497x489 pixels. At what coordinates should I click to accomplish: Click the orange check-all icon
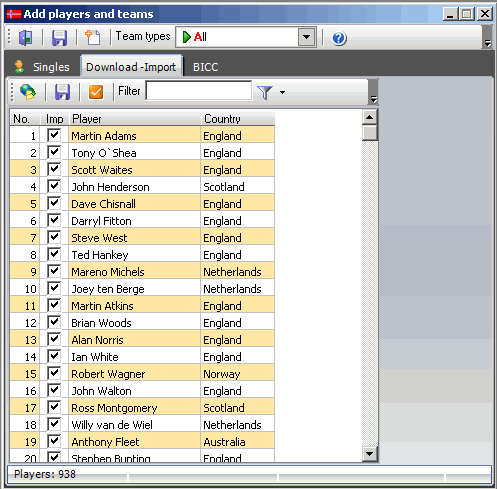[96, 92]
